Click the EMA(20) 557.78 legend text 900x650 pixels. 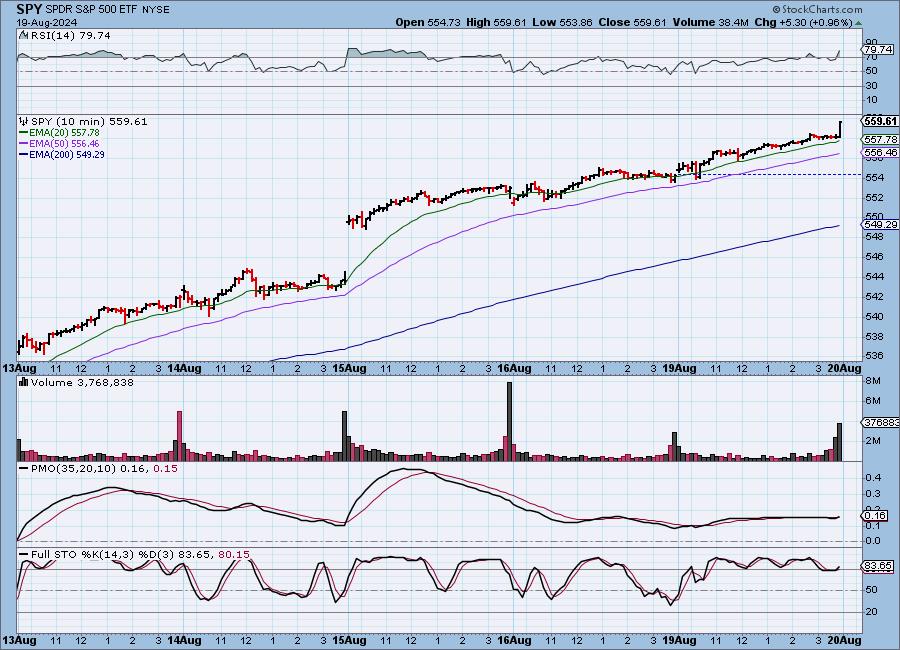pos(64,133)
